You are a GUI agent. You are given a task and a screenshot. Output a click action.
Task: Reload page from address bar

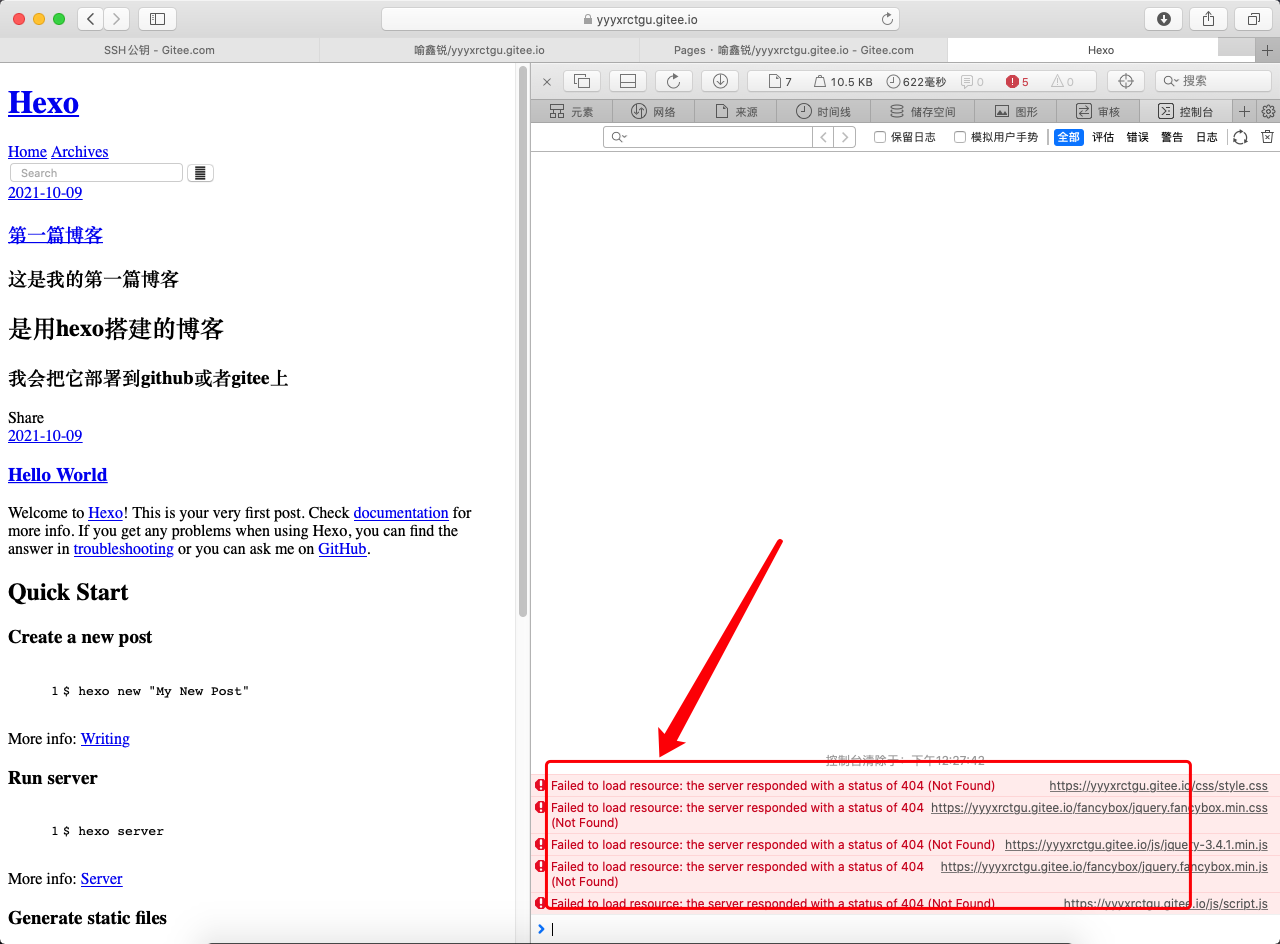(x=887, y=19)
